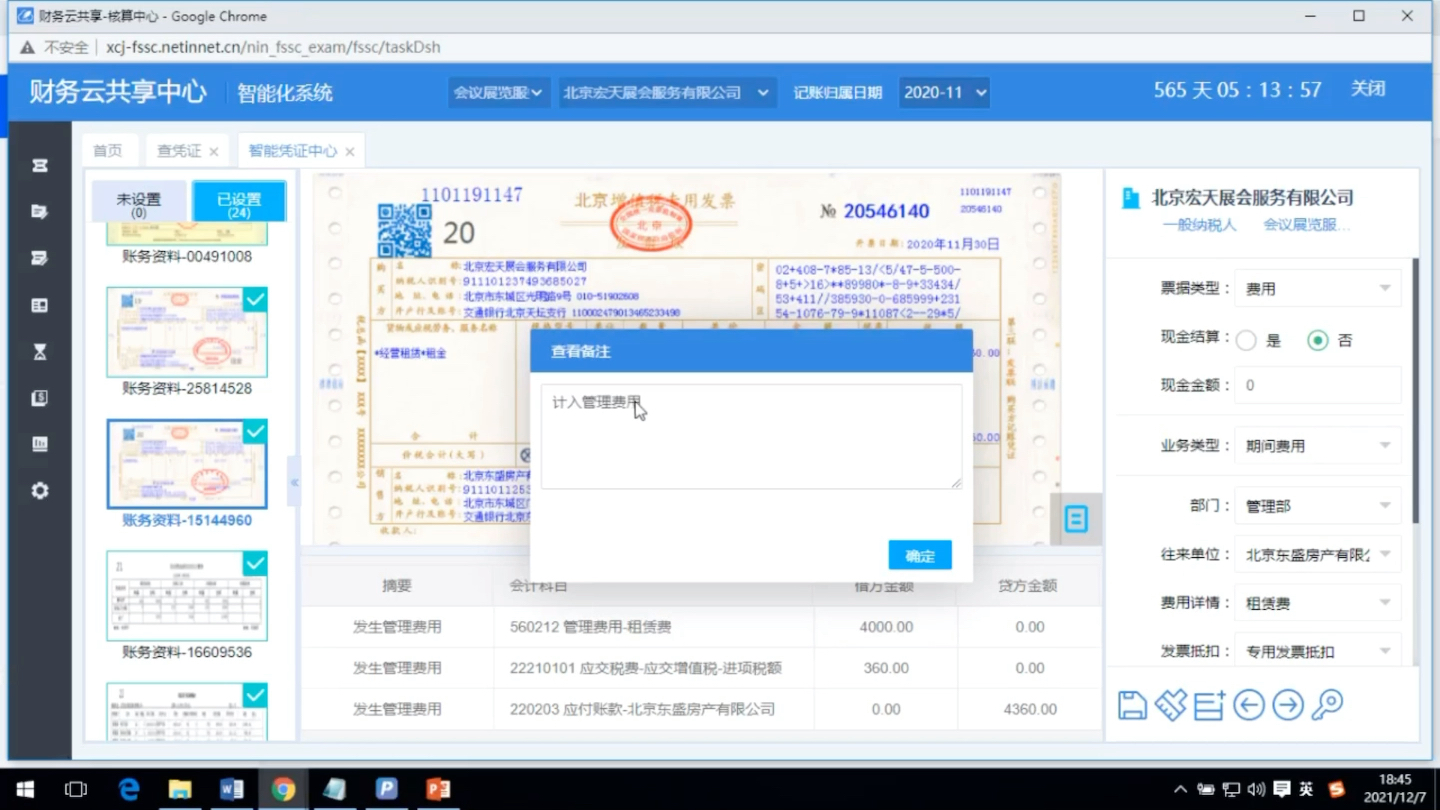This screenshot has height=810, width=1440.
Task: Open the 北京宏天展会服务有限公司 company dropdown
Action: 667,92
